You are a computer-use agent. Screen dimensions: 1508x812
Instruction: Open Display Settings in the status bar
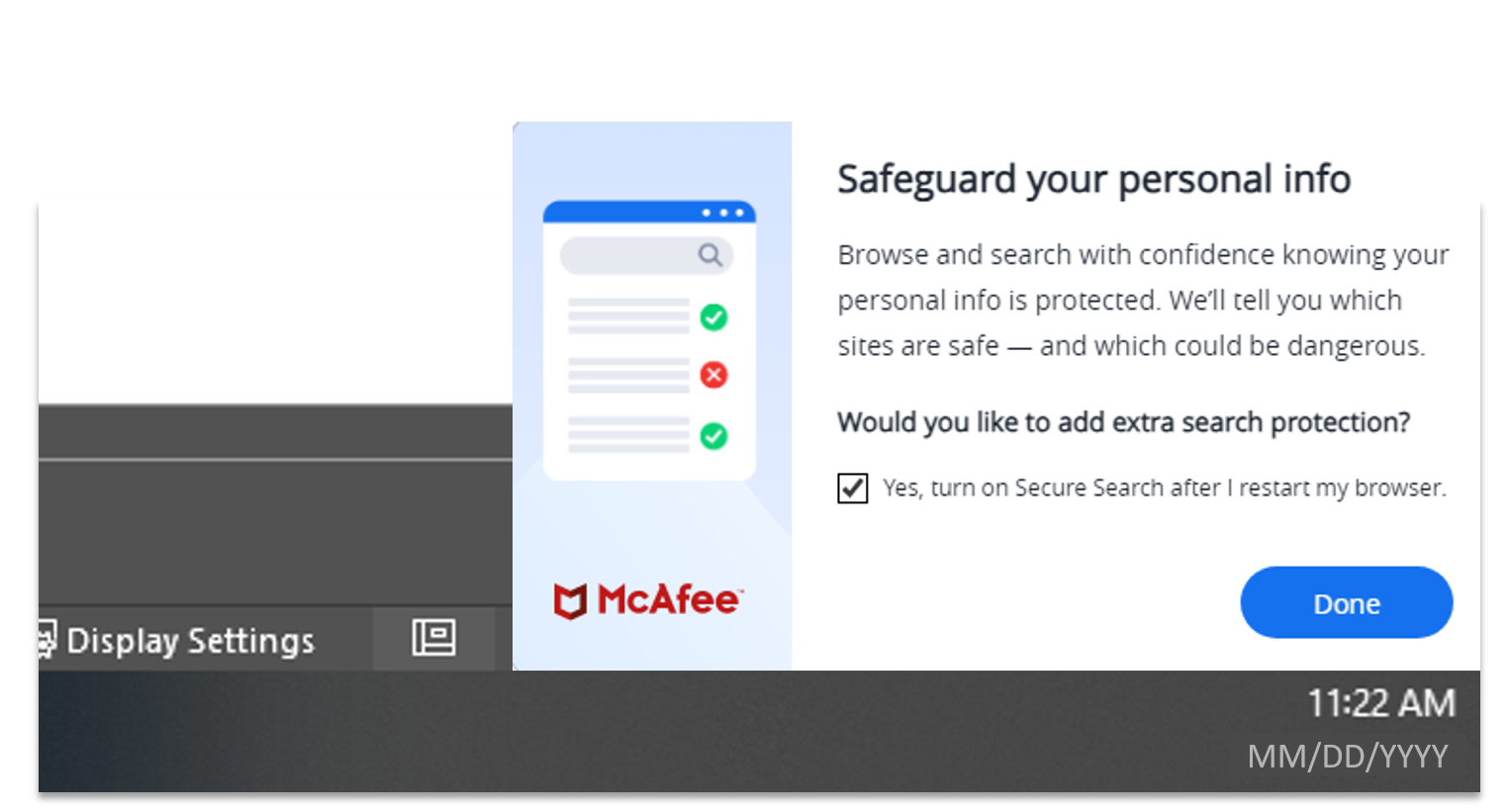click(x=190, y=641)
